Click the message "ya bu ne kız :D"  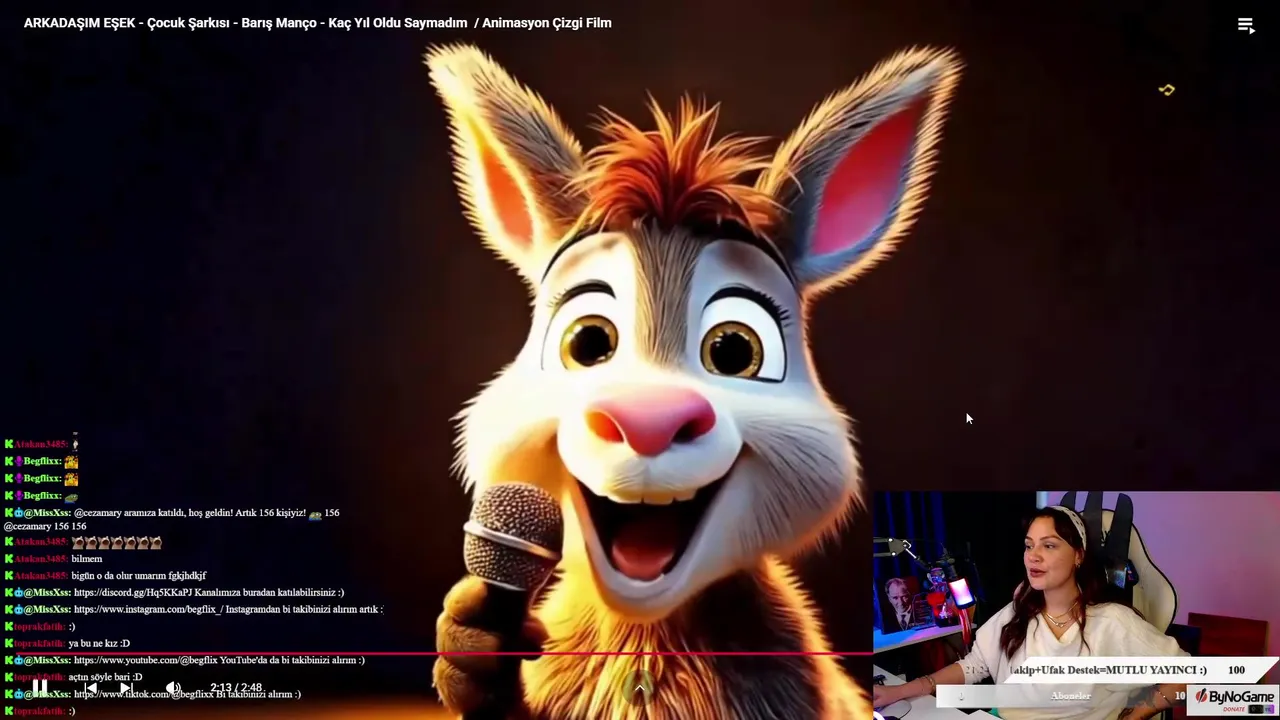[99, 643]
